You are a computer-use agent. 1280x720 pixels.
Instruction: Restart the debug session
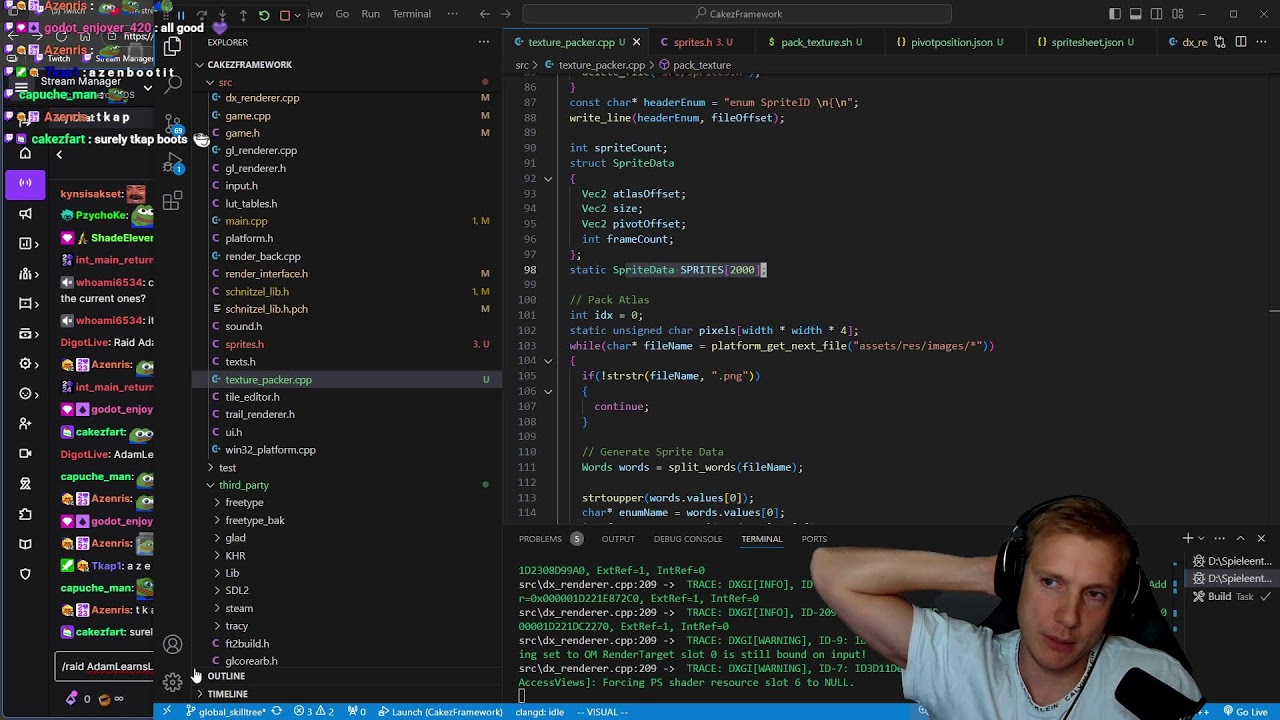point(264,15)
